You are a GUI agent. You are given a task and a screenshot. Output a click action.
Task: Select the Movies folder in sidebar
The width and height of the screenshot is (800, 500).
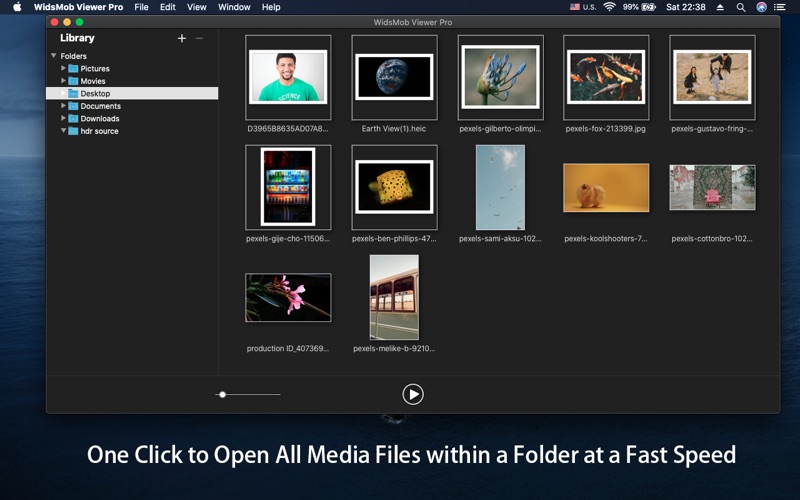point(92,81)
